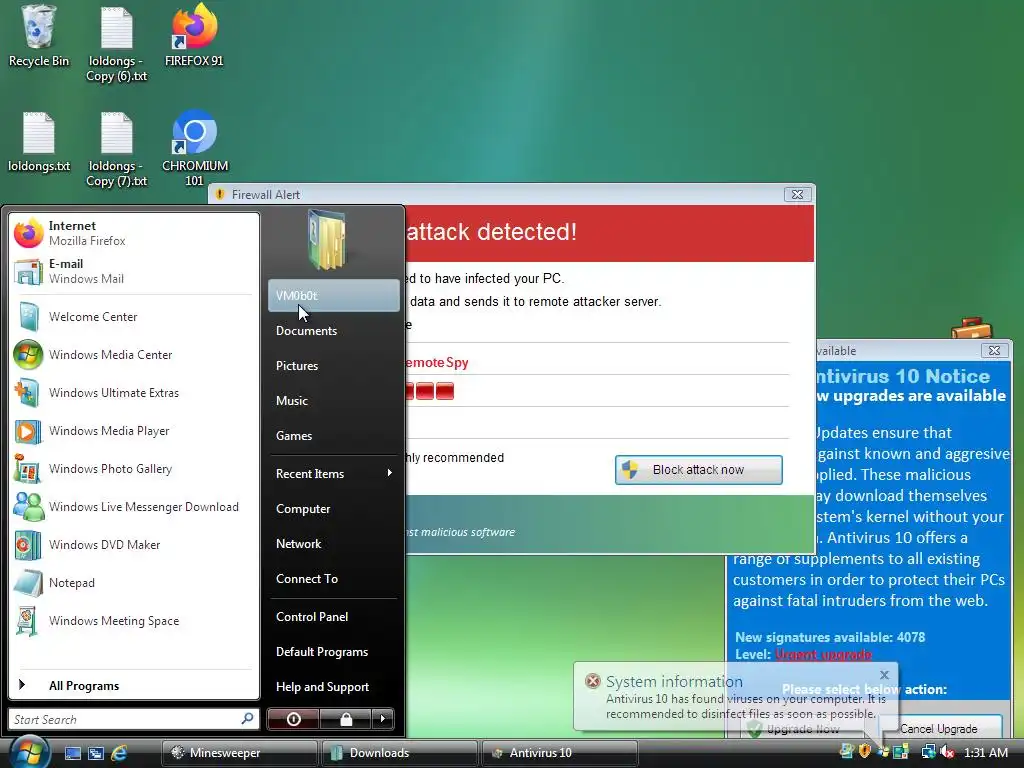Click the briefcase icon above Antivirus notice
Screen dimensions: 1024x768
coord(971,328)
